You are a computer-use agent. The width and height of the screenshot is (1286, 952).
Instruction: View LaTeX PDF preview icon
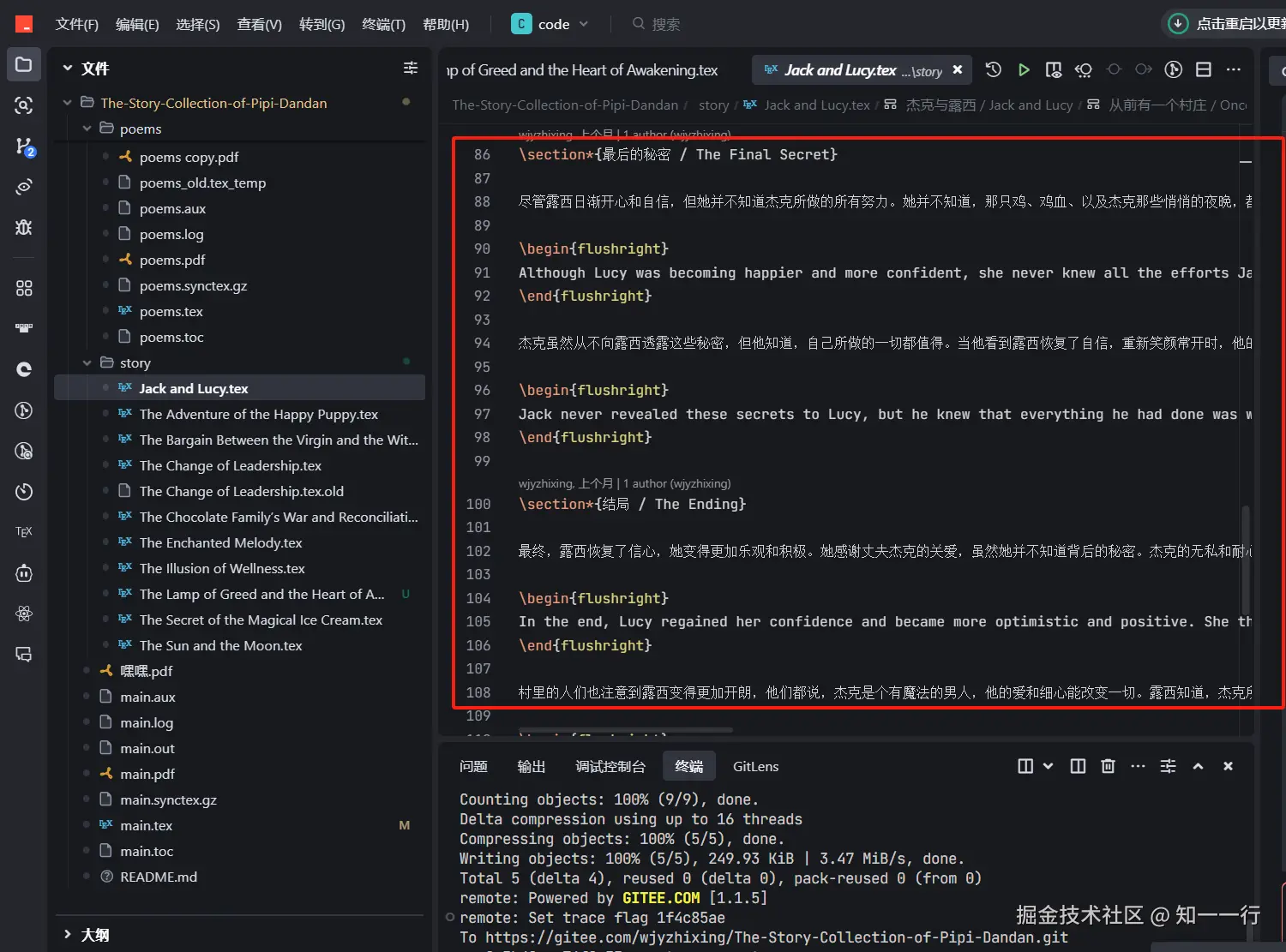tap(1054, 69)
